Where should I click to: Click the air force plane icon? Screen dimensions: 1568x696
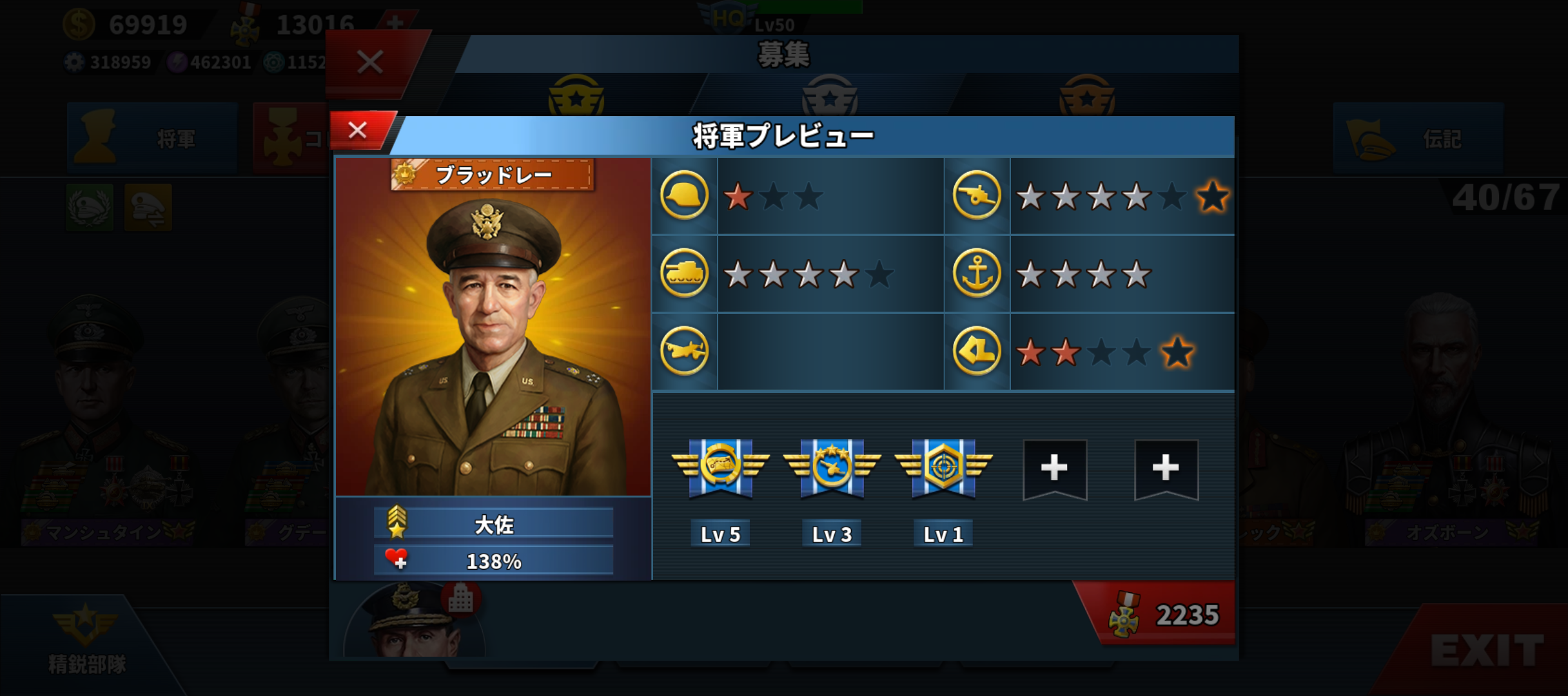coord(684,351)
